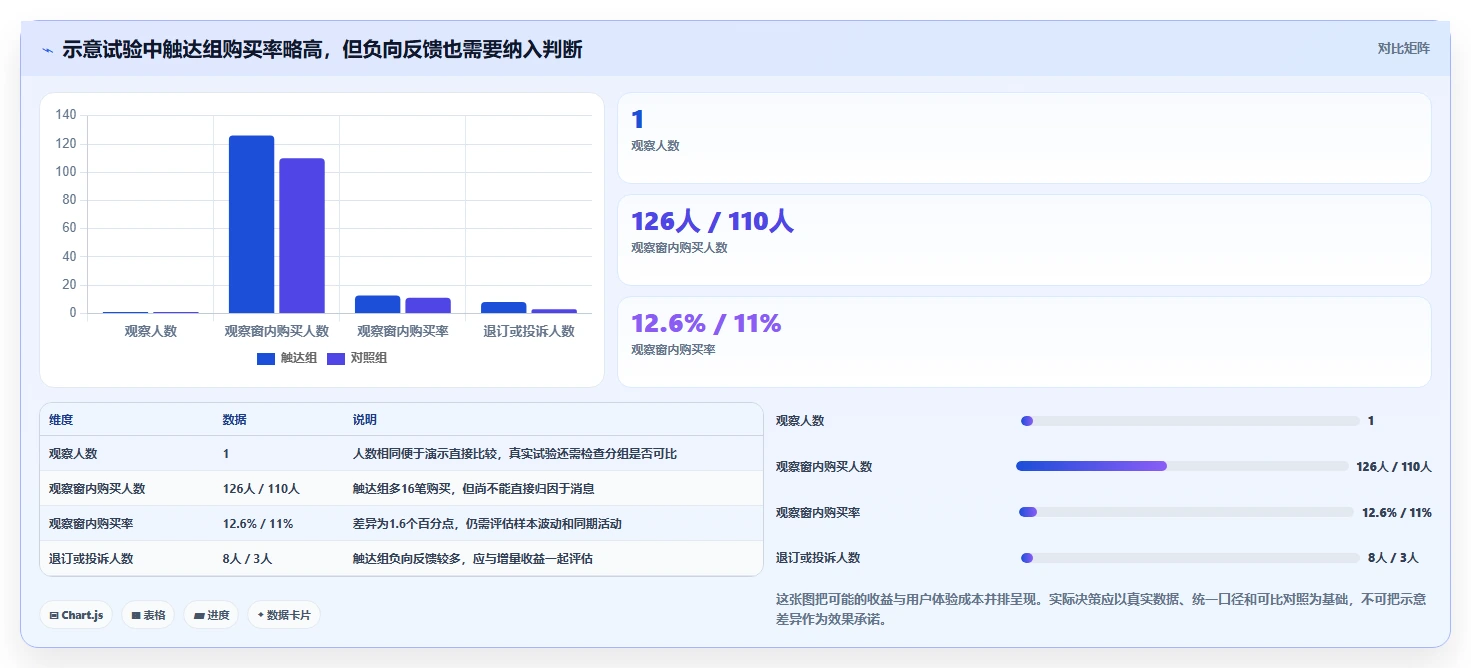The image size is (1471, 668).
Task: Click table cell 126人 / 110人
Action: click(261, 489)
